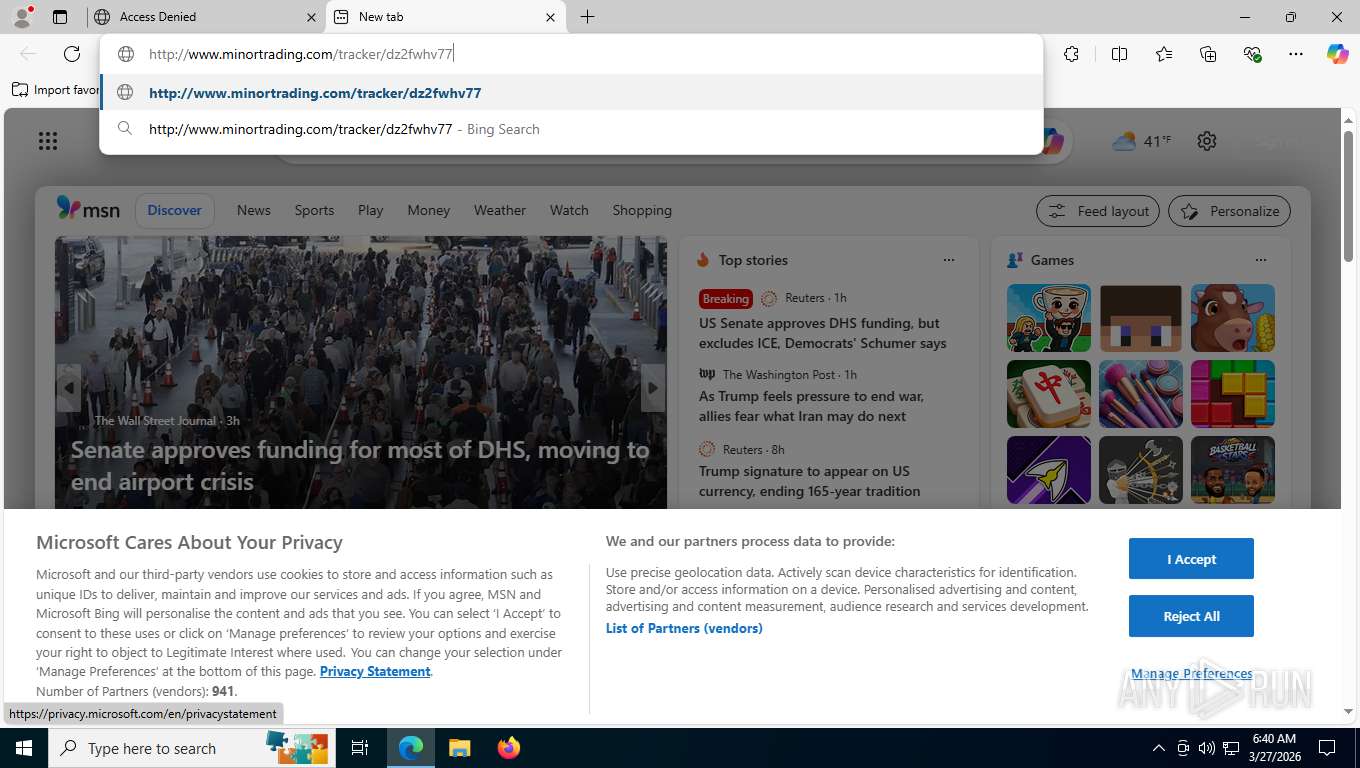The width and height of the screenshot is (1360, 768).
Task: Open the Feed layout options
Action: tap(1098, 211)
